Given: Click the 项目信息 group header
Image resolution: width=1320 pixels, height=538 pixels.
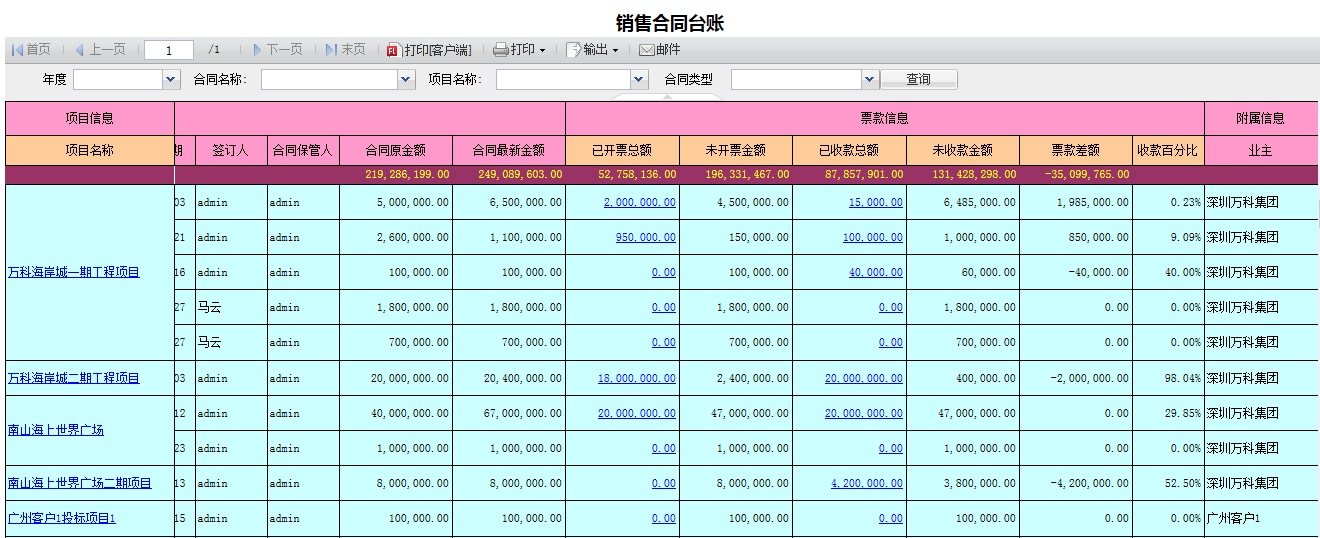Looking at the screenshot, I should pos(90,118).
